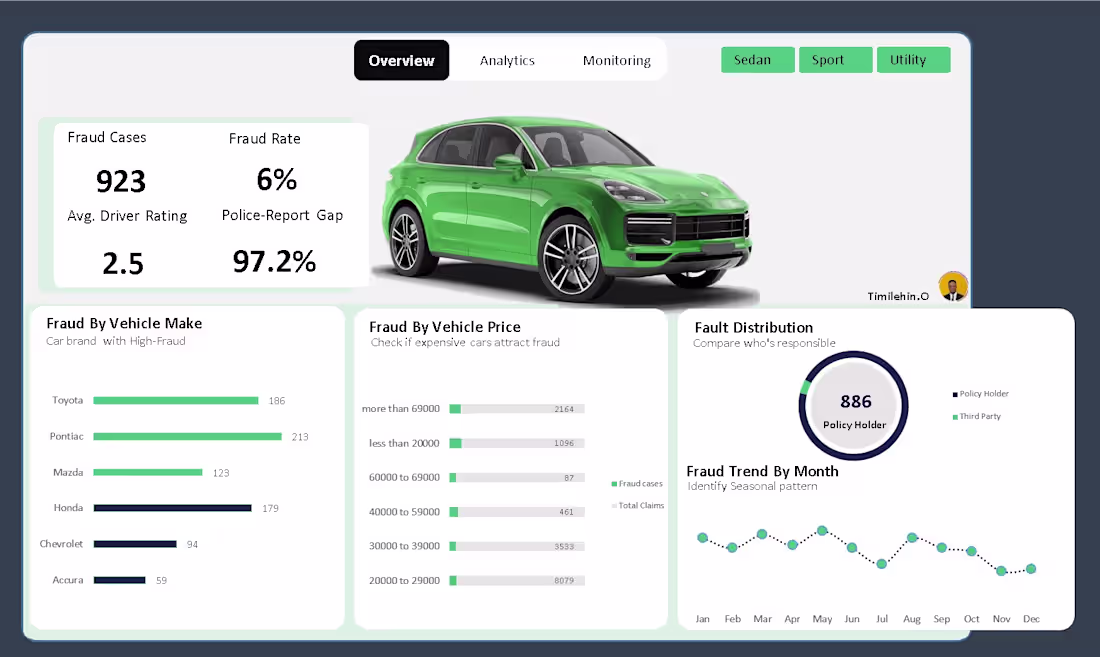Click the '60000 to 69000' price bar
Screen dimensions: 1100x657
pos(517,477)
